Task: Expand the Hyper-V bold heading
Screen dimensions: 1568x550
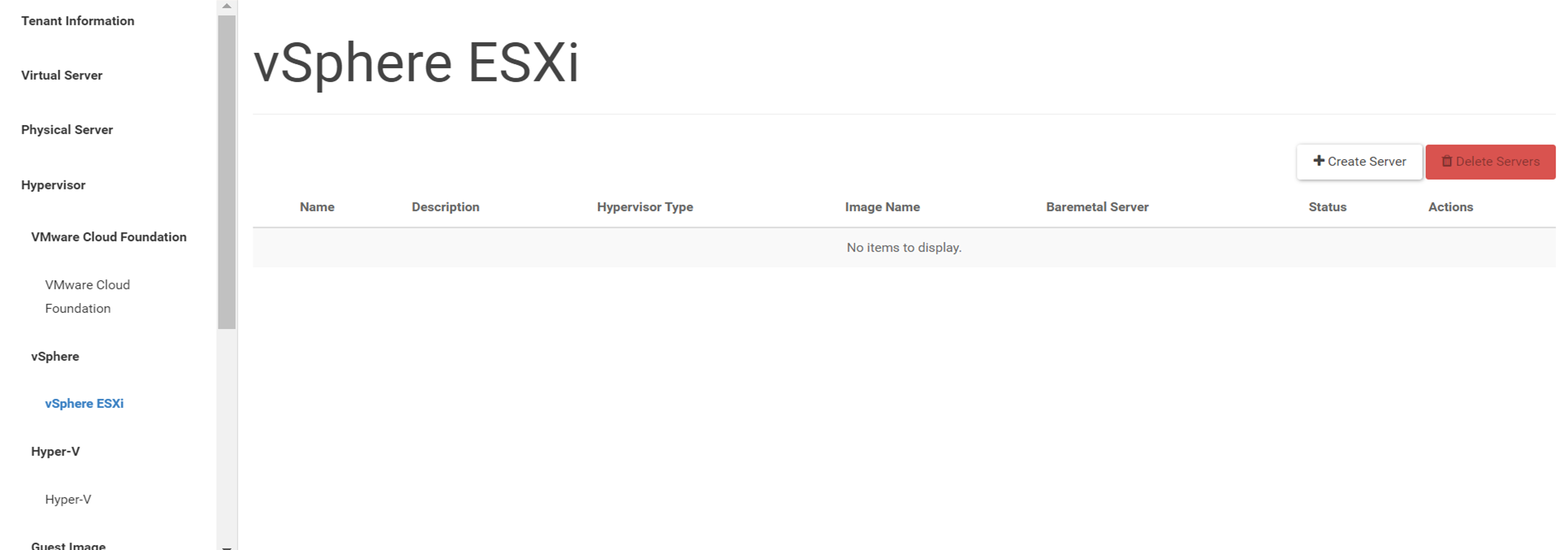Action: pos(55,452)
